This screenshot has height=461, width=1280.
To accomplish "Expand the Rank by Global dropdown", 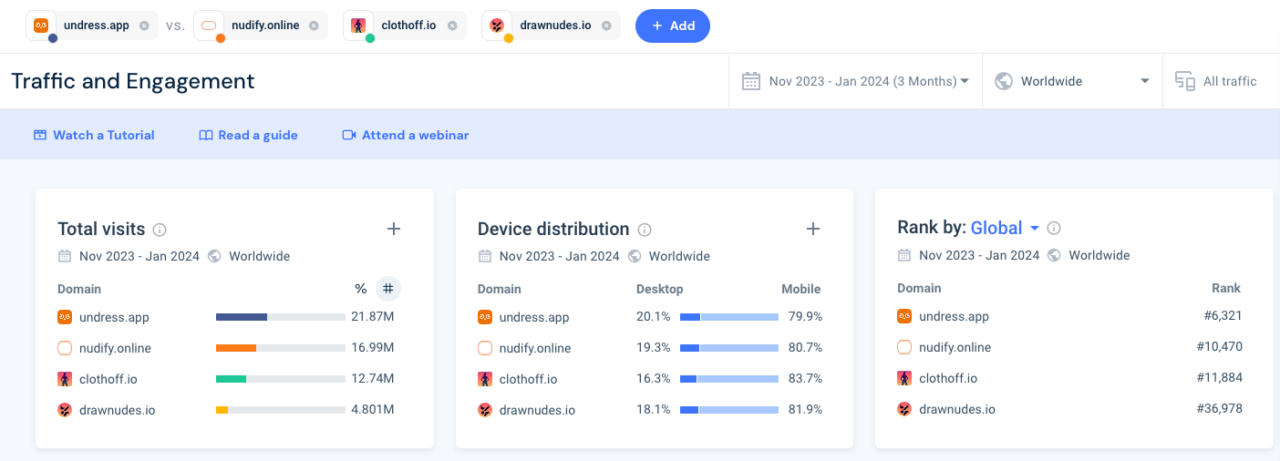I will point(1005,228).
